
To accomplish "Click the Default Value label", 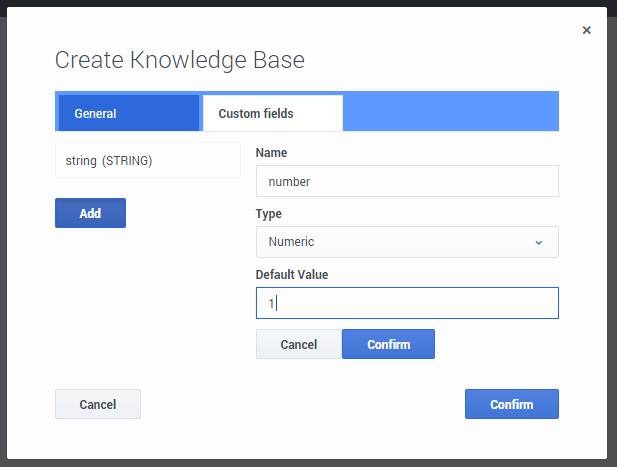I will click(292, 274).
